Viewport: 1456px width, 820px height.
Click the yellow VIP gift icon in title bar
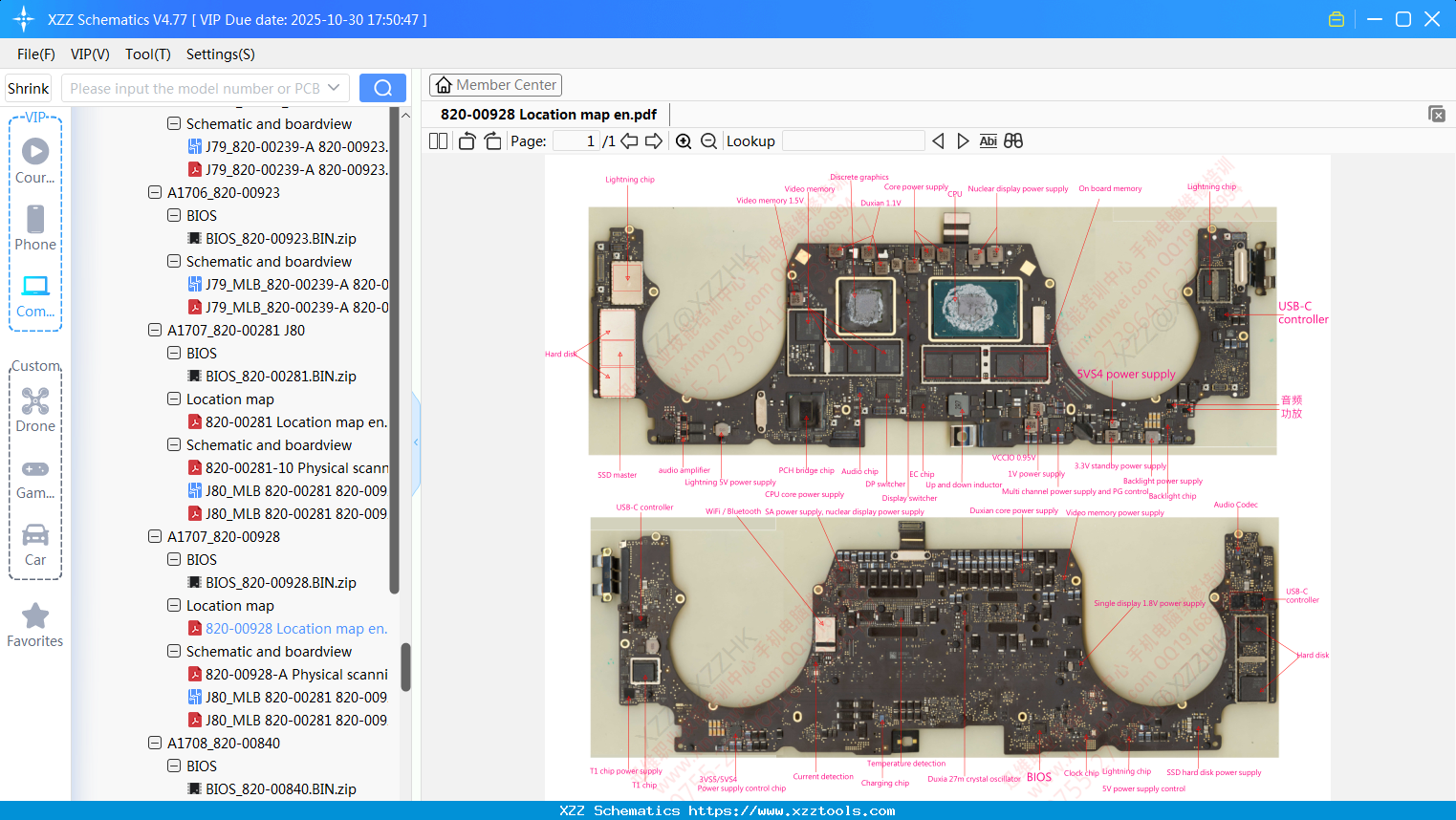coord(1336,19)
